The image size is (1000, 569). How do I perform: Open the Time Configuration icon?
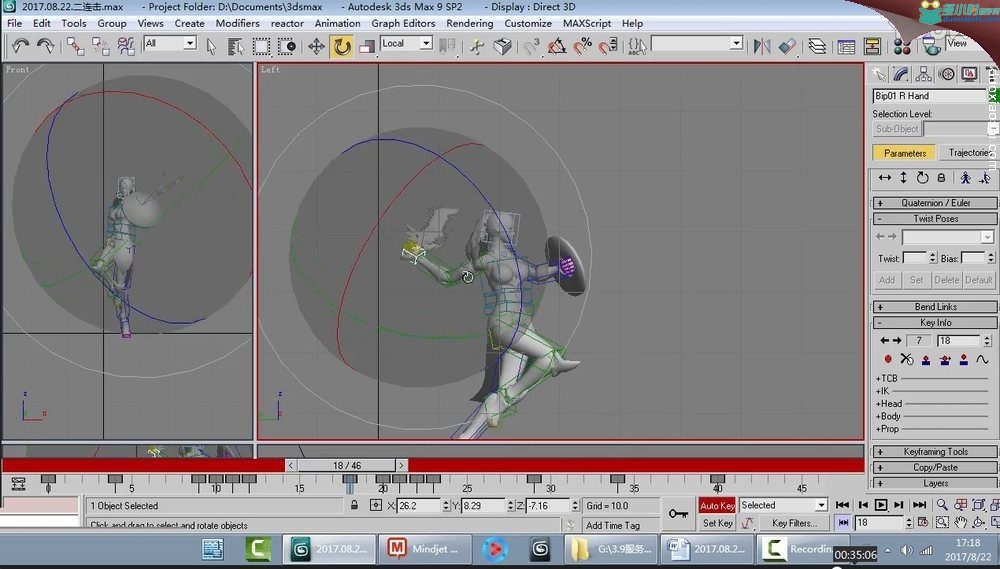(x=923, y=522)
